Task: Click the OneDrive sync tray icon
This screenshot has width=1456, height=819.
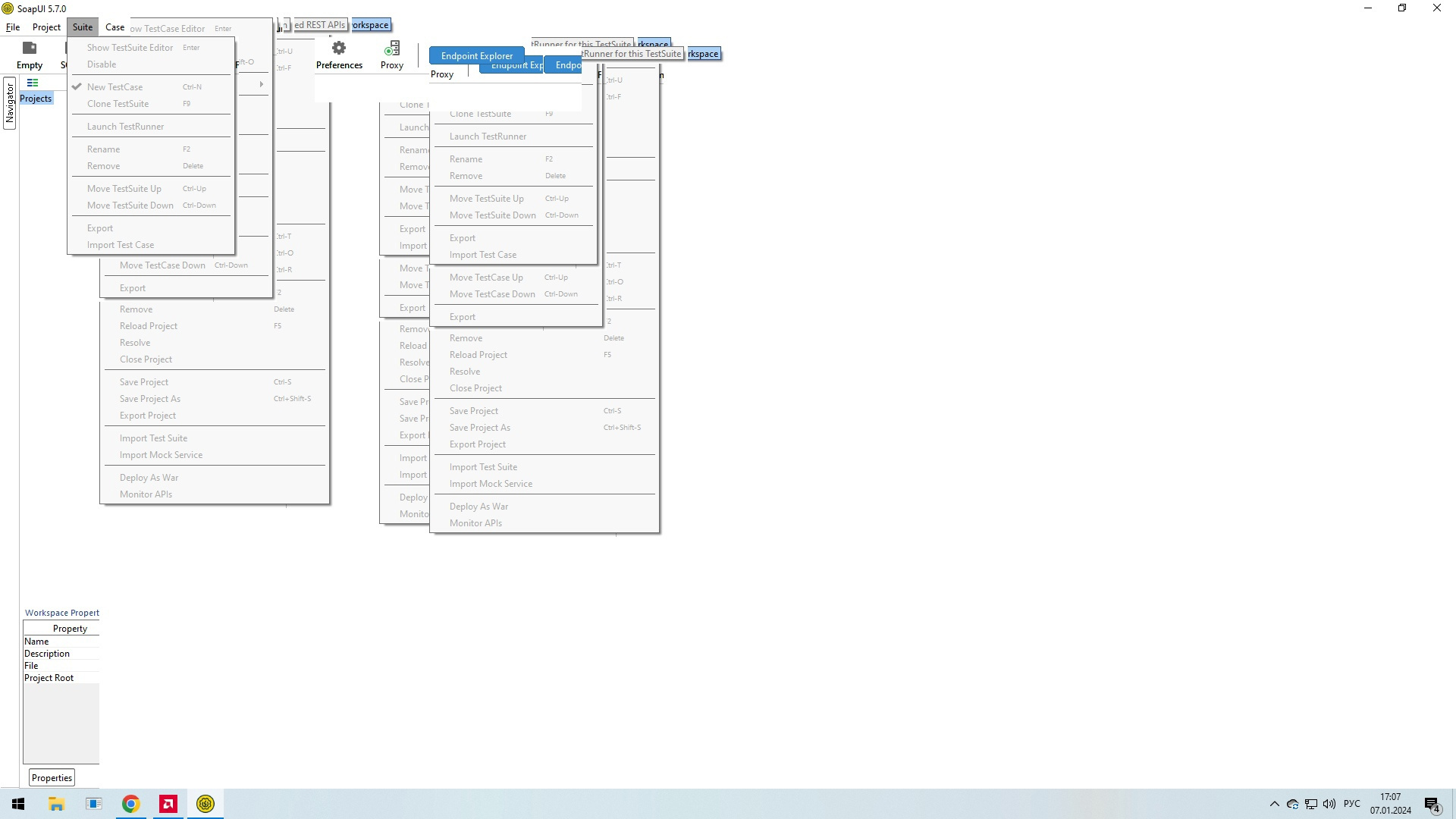Action: 1293,804
